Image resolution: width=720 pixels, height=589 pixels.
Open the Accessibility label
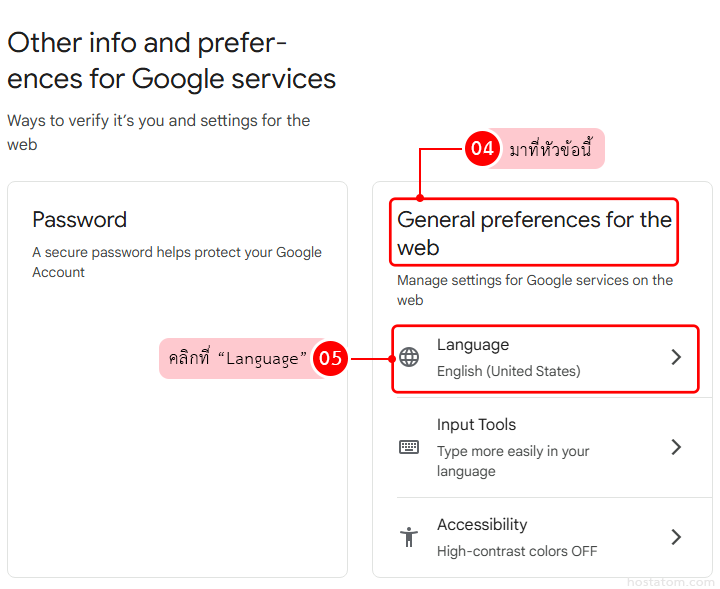(482, 525)
